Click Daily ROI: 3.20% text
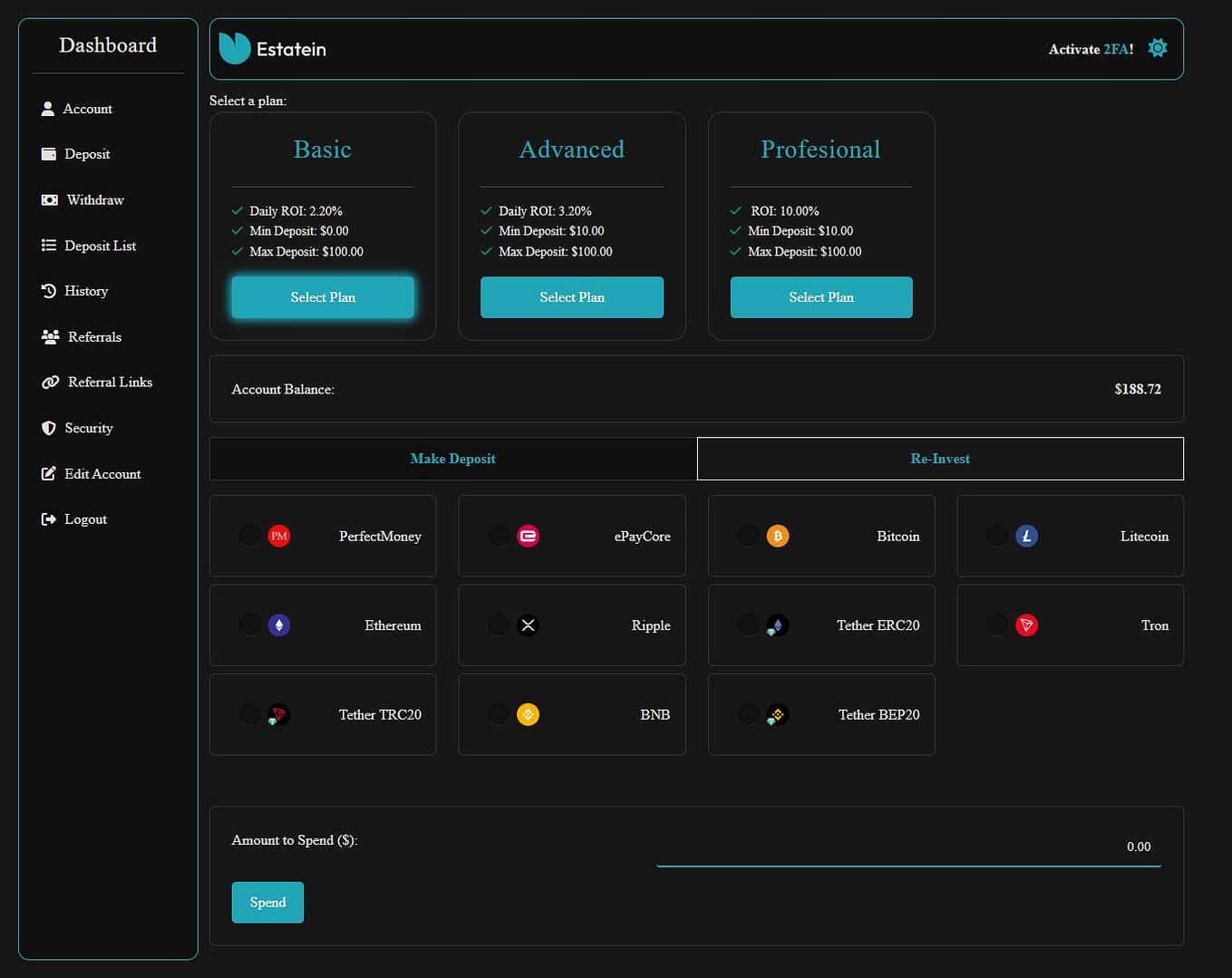 [x=545, y=211]
